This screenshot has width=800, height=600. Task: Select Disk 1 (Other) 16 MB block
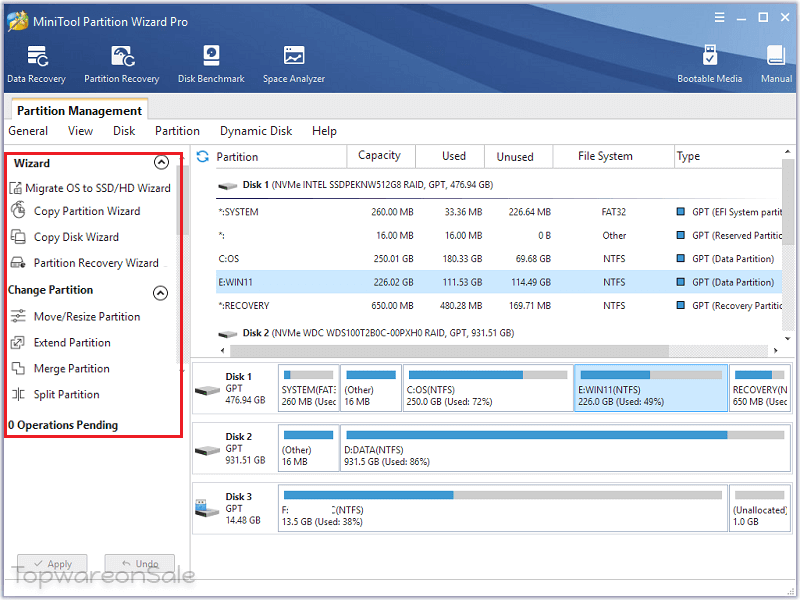(x=371, y=388)
